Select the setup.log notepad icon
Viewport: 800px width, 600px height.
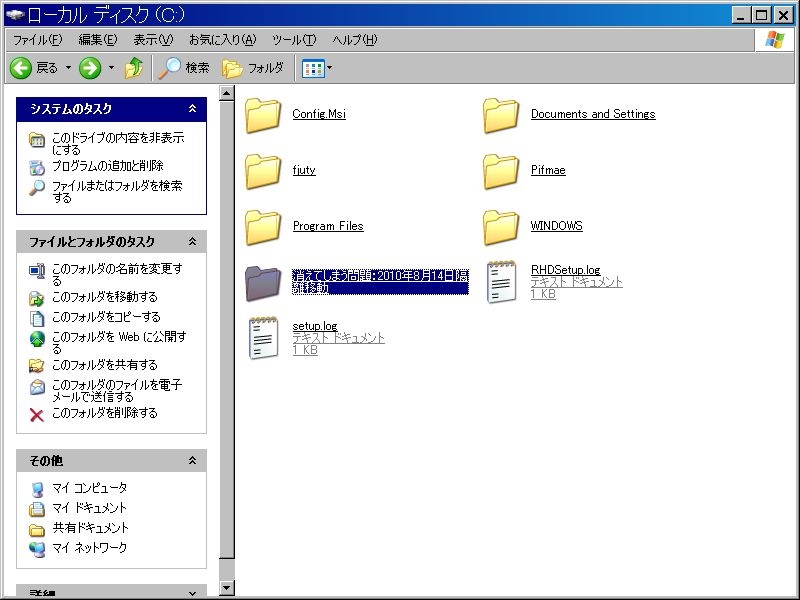pos(263,338)
